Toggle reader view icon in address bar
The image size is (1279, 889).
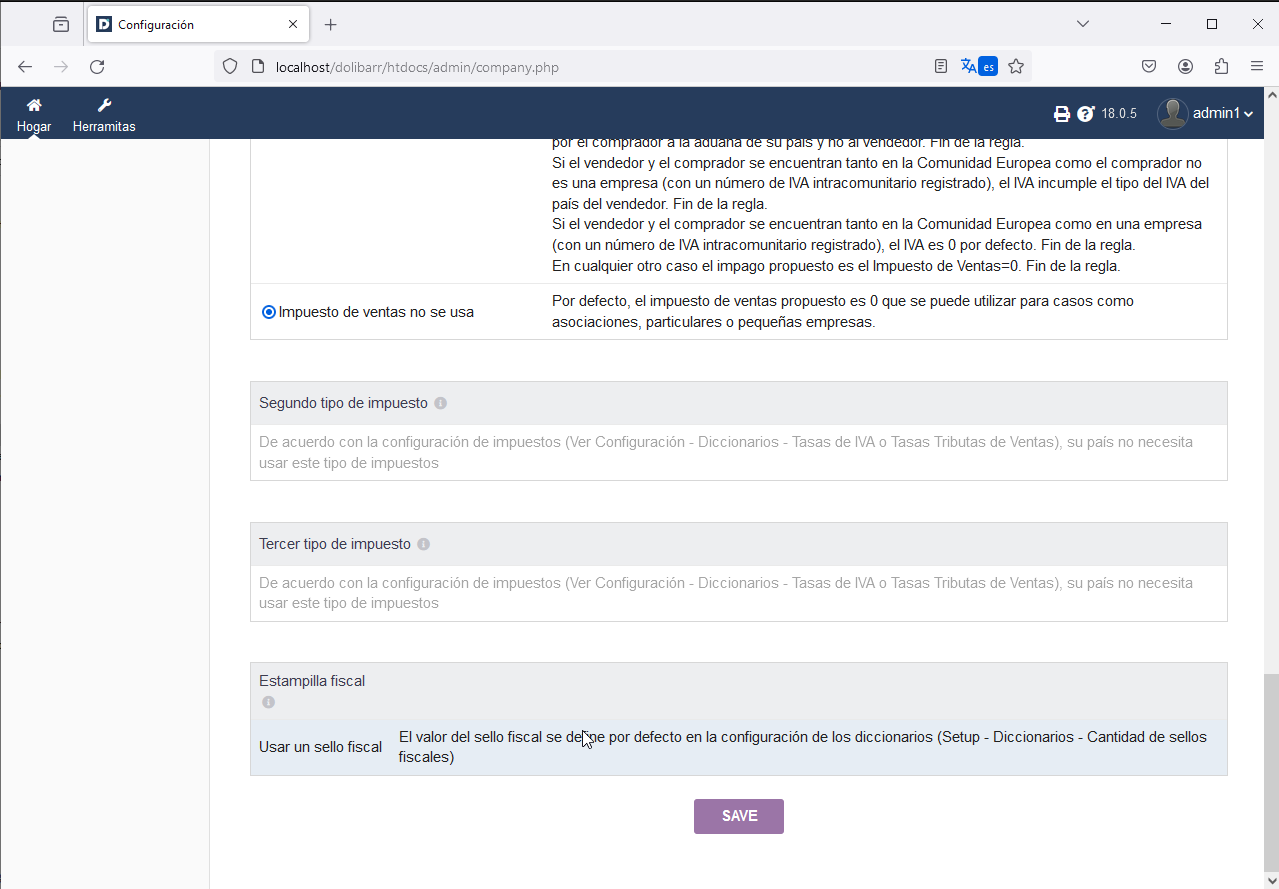(940, 67)
